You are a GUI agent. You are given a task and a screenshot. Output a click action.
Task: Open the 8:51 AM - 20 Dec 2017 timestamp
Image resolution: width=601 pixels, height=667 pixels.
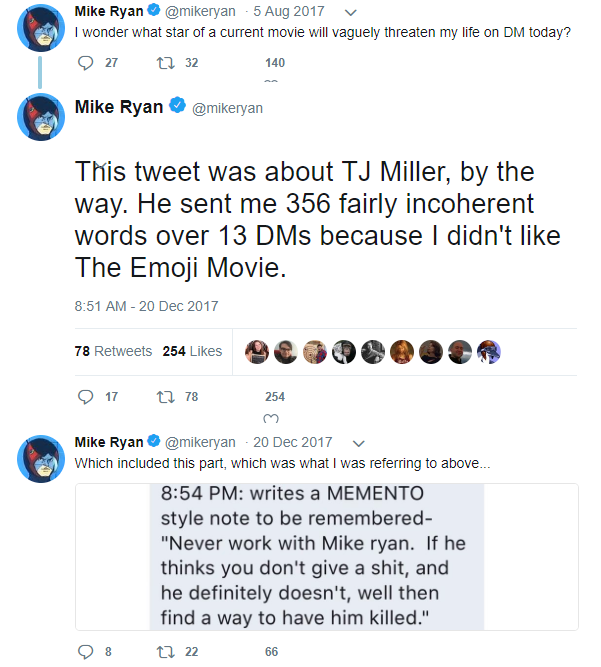(x=146, y=306)
